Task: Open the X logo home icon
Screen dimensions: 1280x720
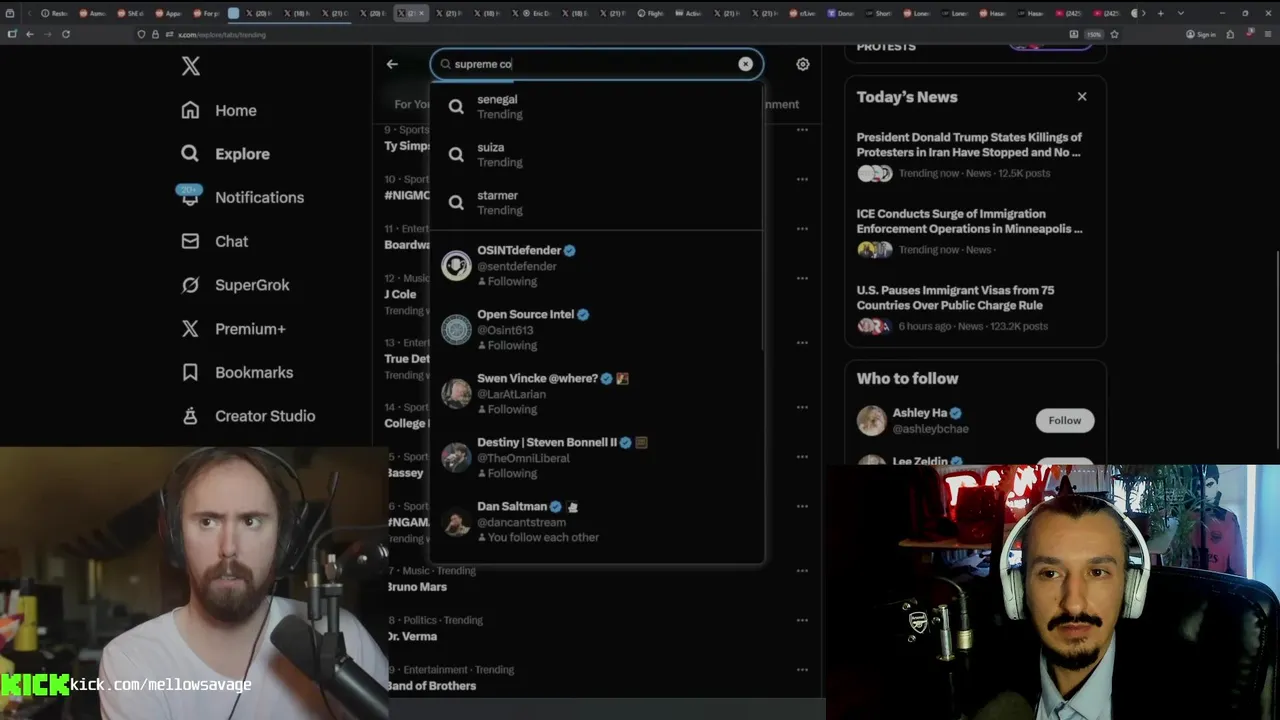Action: [190, 66]
